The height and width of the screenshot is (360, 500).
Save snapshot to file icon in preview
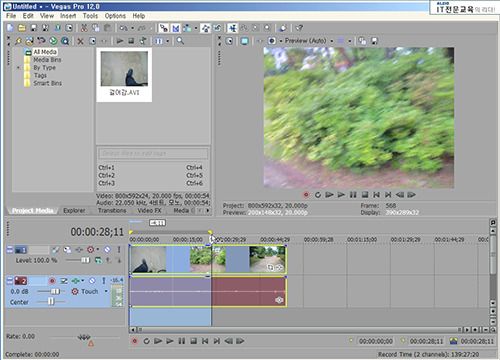374,41
